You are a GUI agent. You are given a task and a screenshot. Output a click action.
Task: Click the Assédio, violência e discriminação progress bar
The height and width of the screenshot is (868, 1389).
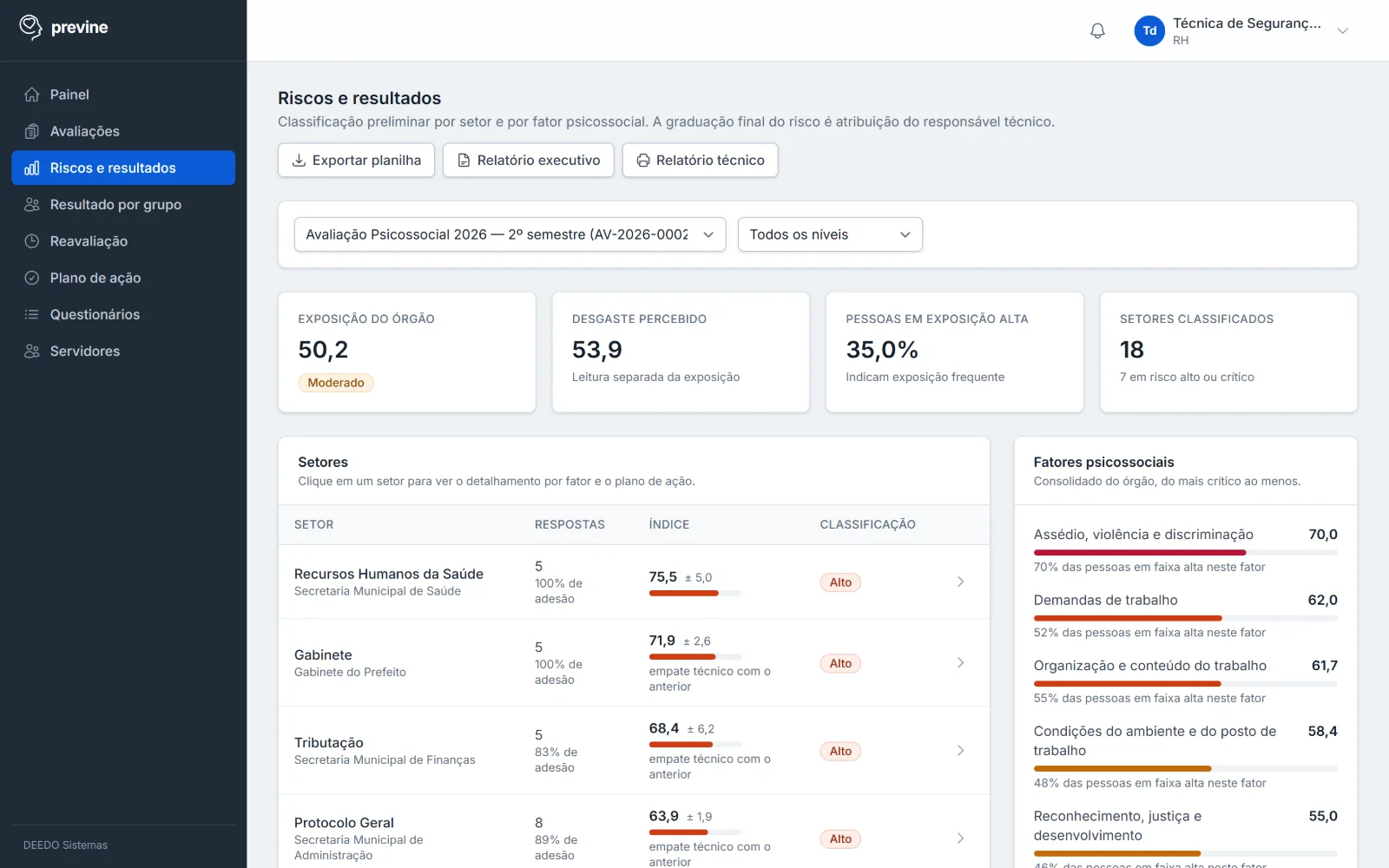click(1185, 553)
